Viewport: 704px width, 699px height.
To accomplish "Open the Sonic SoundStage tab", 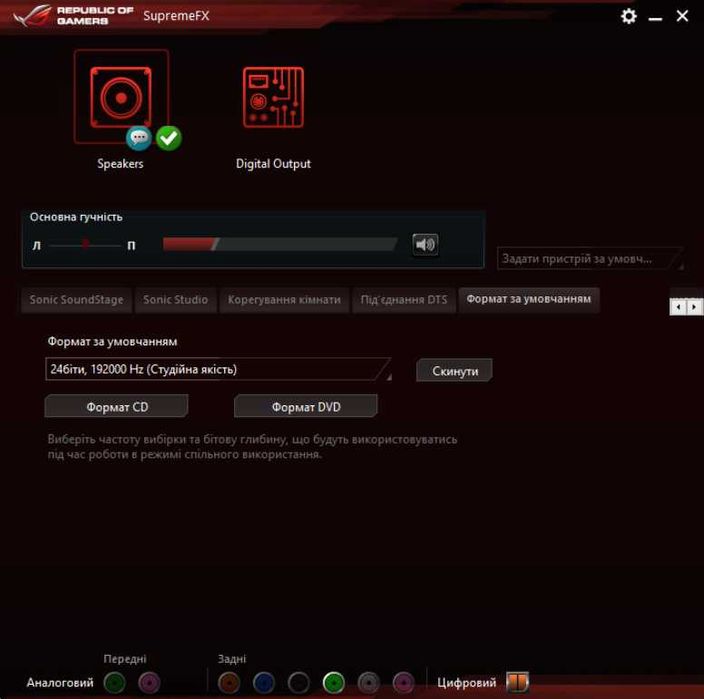I will (x=76, y=300).
